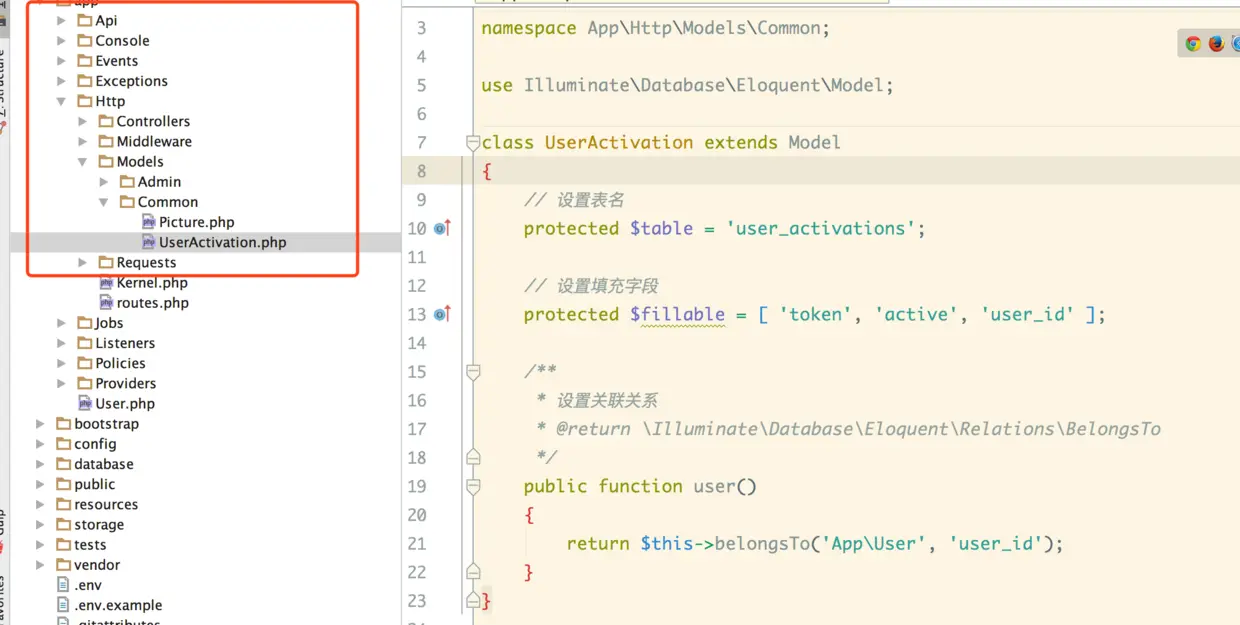Image resolution: width=1240 pixels, height=625 pixels.
Task: Click the Console folder icon
Action: [x=85, y=41]
